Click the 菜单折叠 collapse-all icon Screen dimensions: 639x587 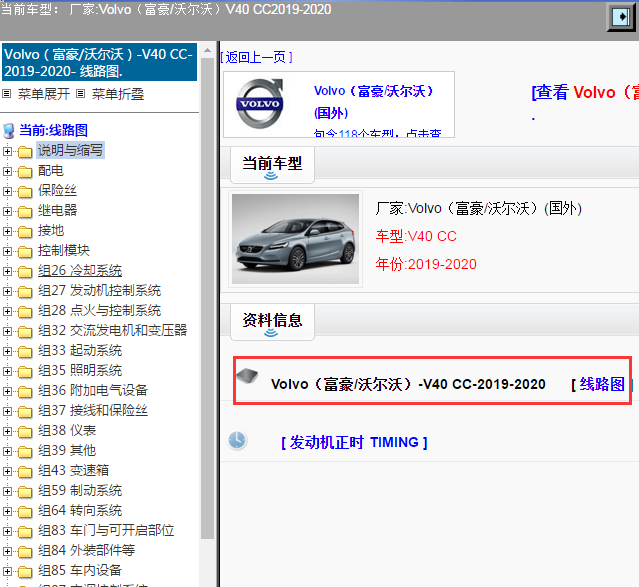pos(81,94)
